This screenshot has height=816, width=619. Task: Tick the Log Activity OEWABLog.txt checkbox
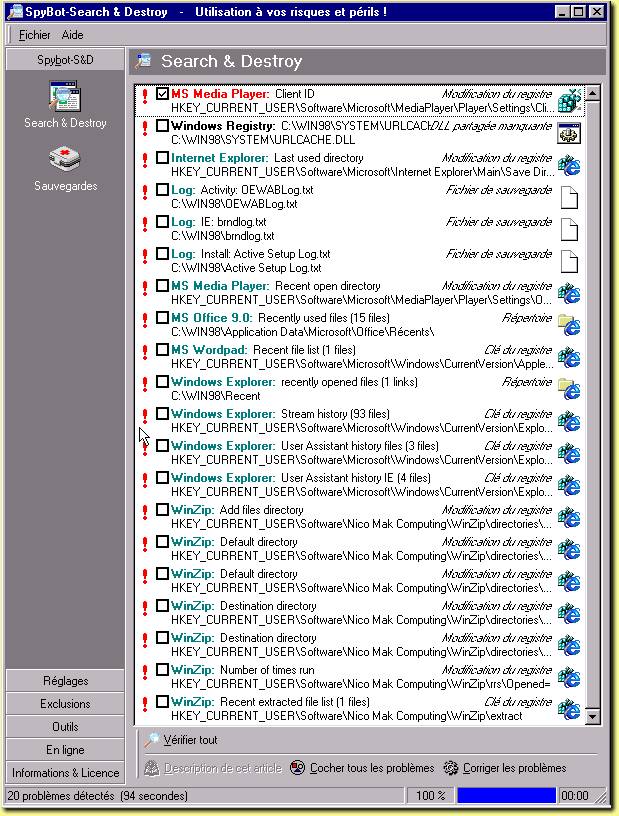pos(162,190)
